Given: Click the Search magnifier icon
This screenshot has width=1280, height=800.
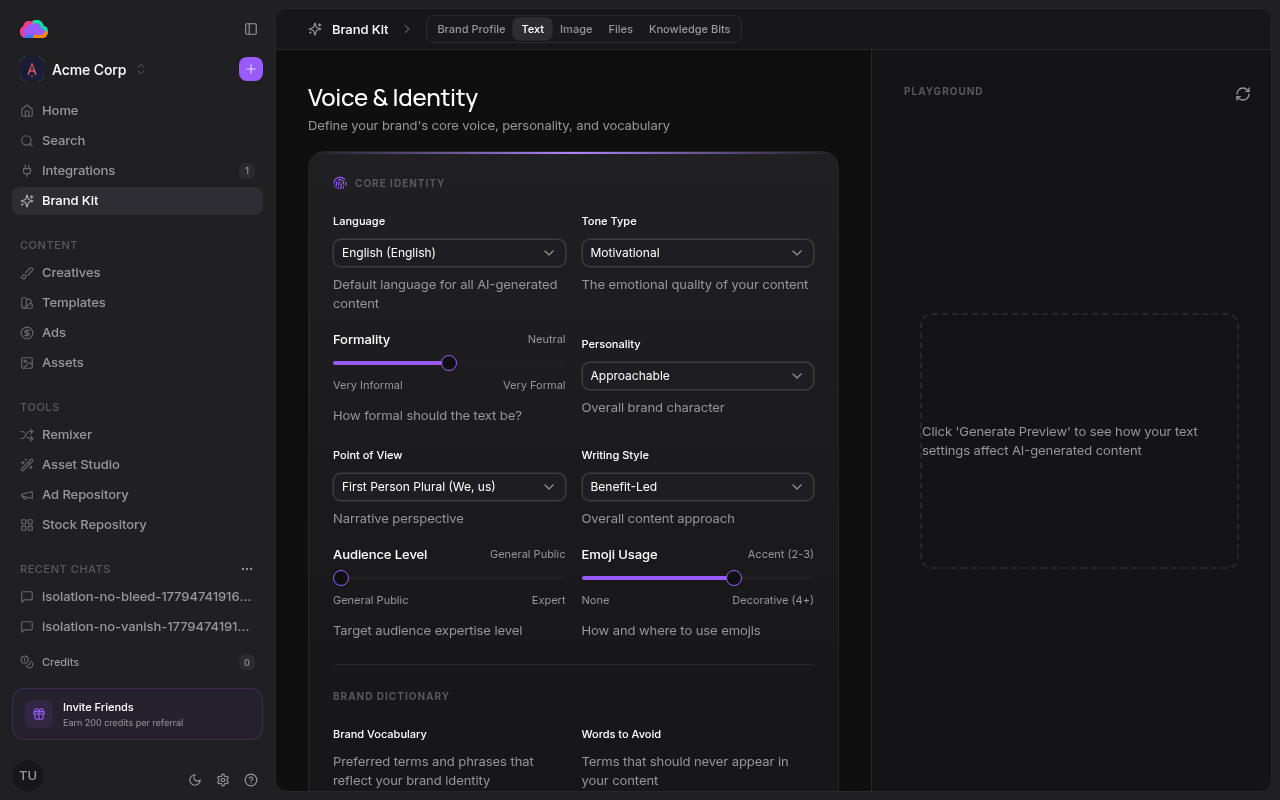Looking at the screenshot, I should (x=27, y=141).
